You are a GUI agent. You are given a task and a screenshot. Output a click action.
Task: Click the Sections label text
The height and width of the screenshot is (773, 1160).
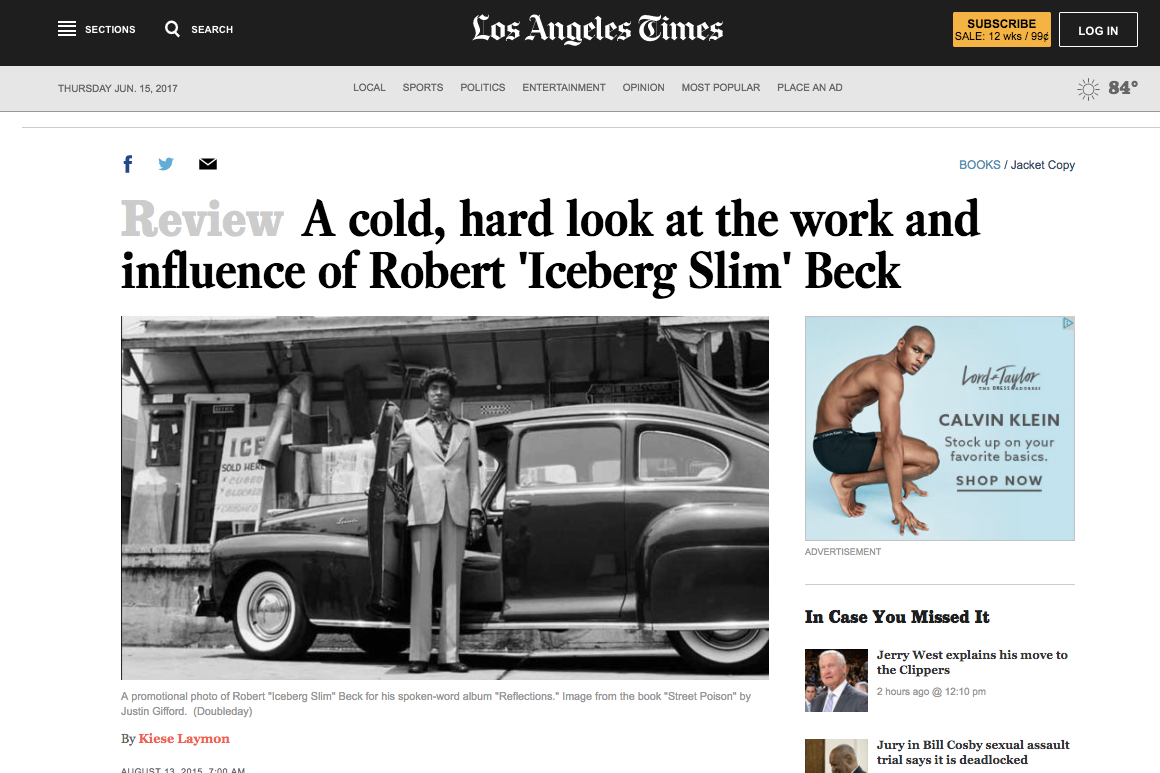[x=110, y=30]
